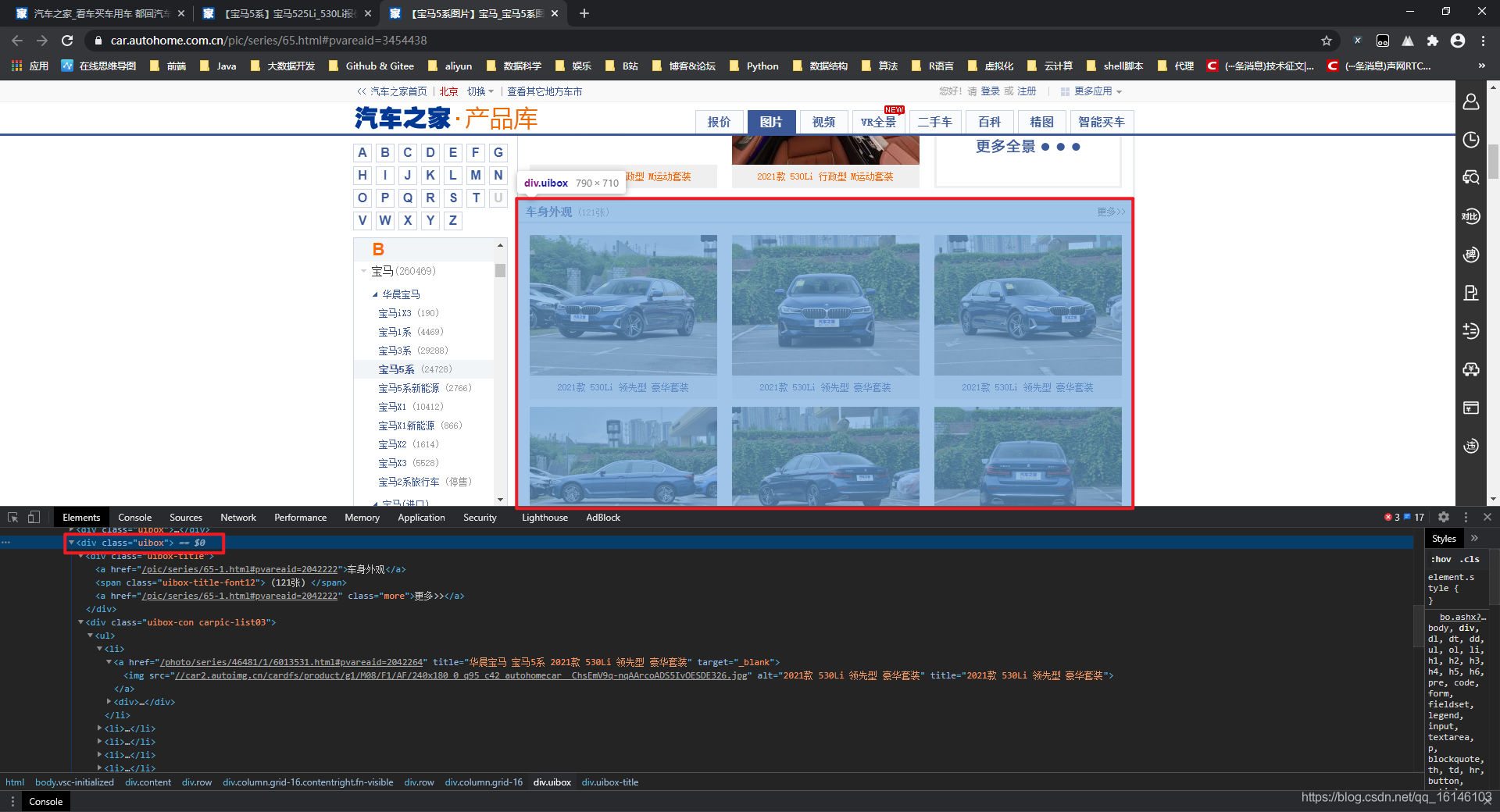Click the fuel pump icon in sidebar
1500x812 pixels.
coord(1471,293)
